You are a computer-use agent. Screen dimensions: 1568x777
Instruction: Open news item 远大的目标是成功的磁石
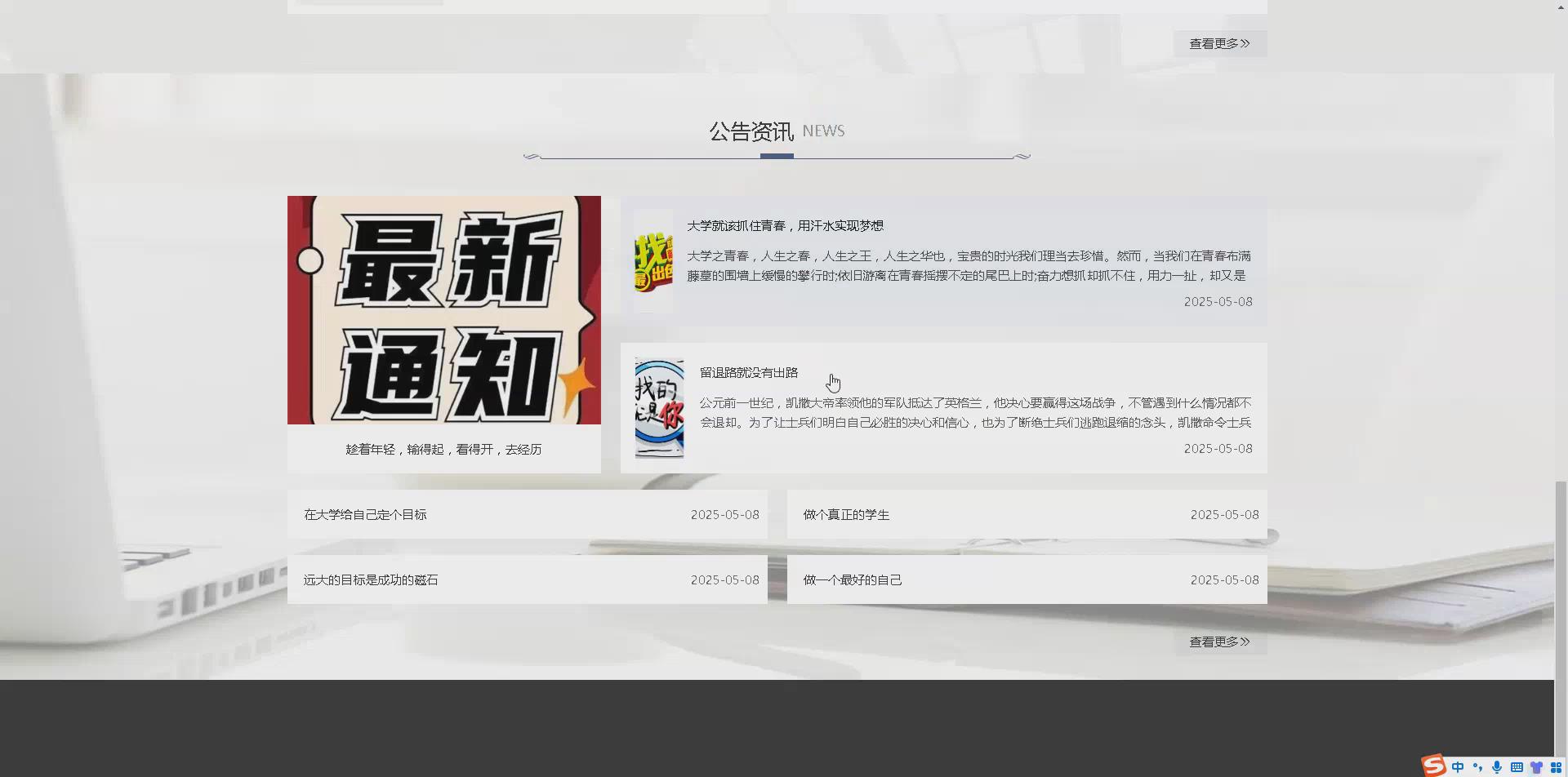(370, 579)
